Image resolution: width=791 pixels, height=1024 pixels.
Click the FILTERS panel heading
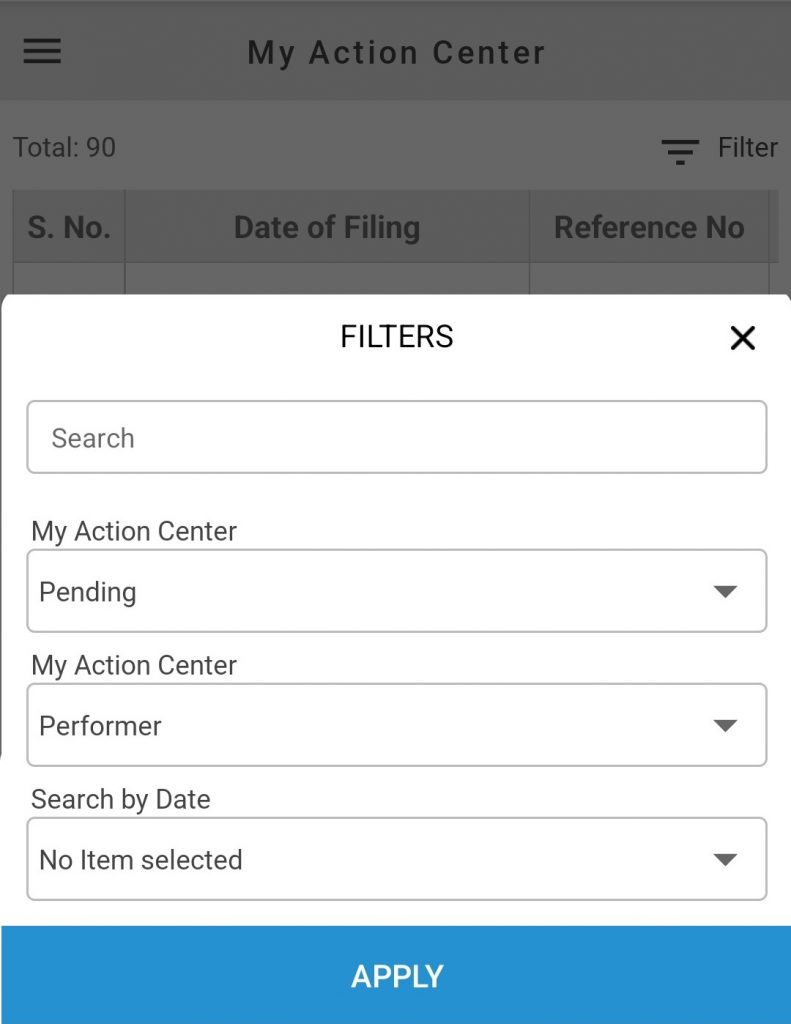point(396,337)
